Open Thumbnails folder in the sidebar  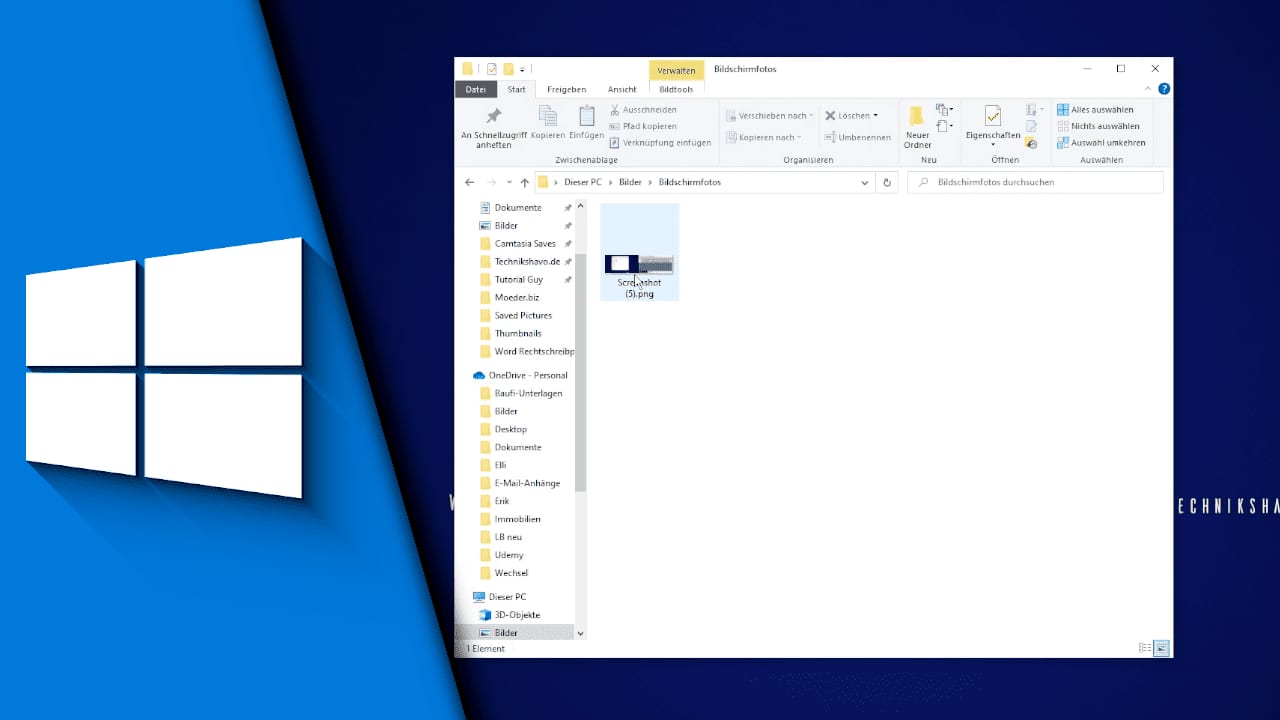[x=518, y=333]
